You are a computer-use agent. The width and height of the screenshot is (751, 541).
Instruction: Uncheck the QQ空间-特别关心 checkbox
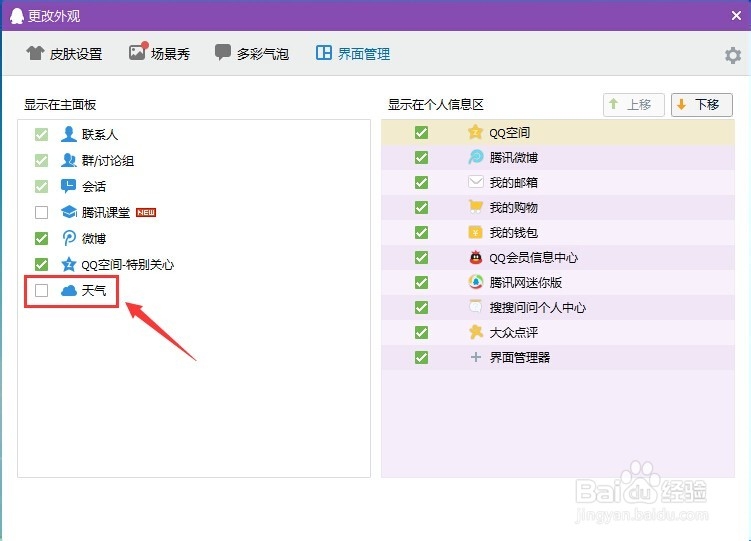point(42,264)
